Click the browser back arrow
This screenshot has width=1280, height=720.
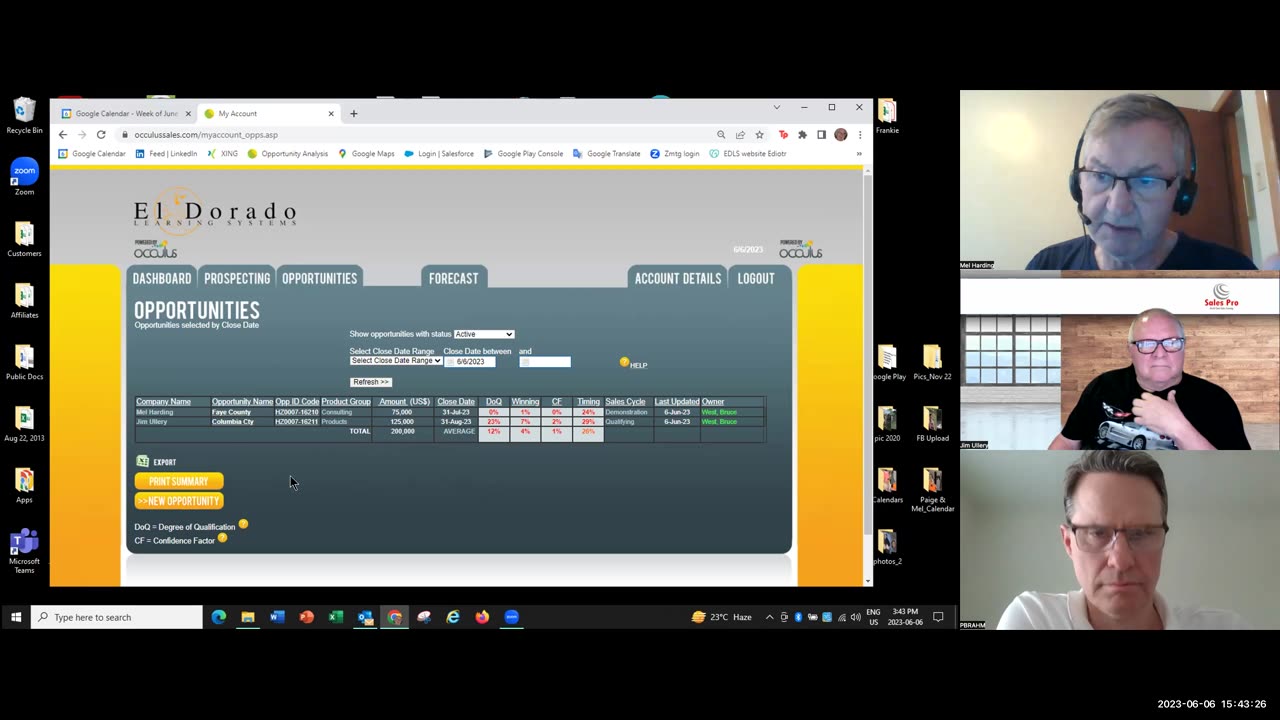(63, 134)
